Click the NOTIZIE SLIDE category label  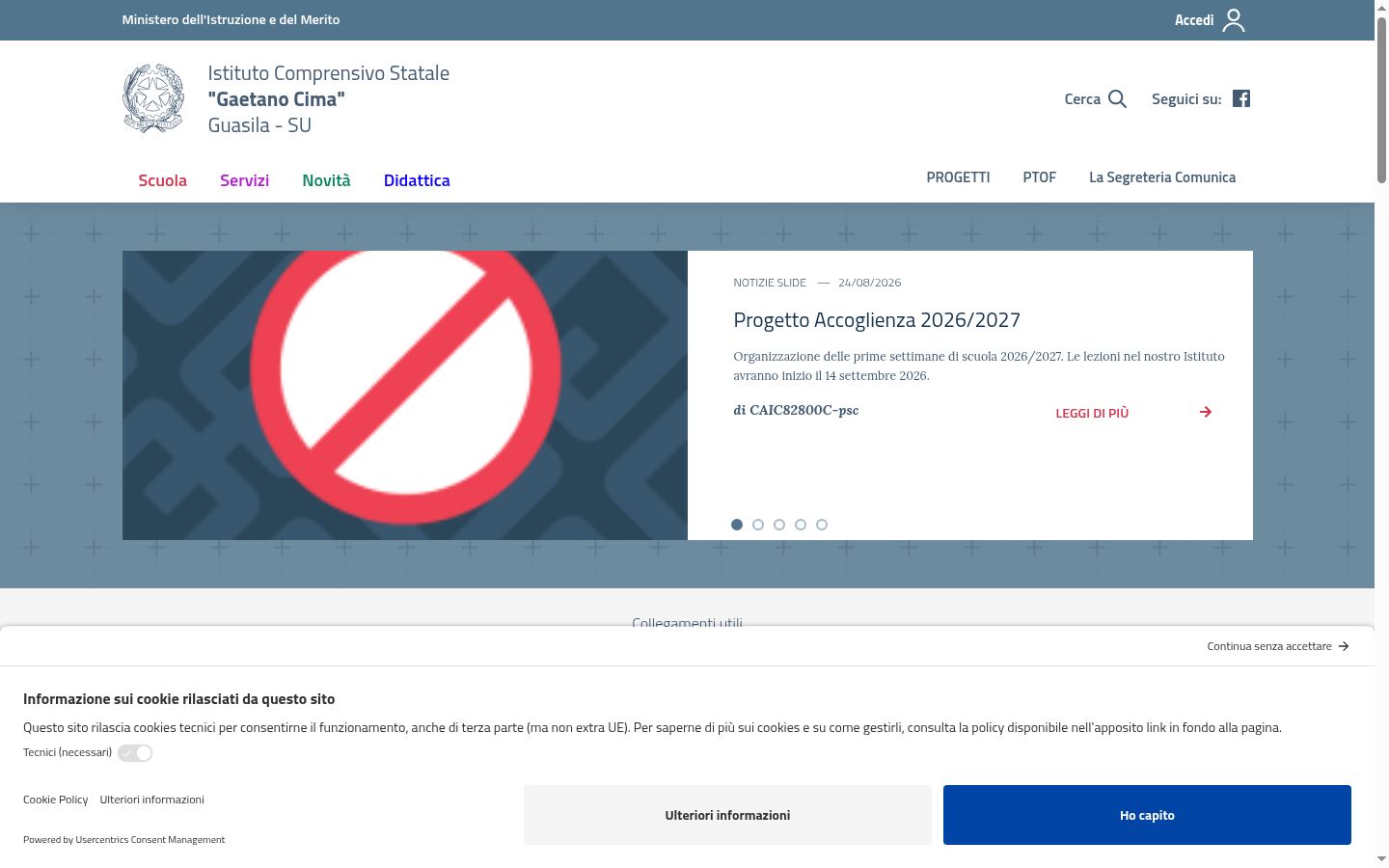tap(770, 283)
